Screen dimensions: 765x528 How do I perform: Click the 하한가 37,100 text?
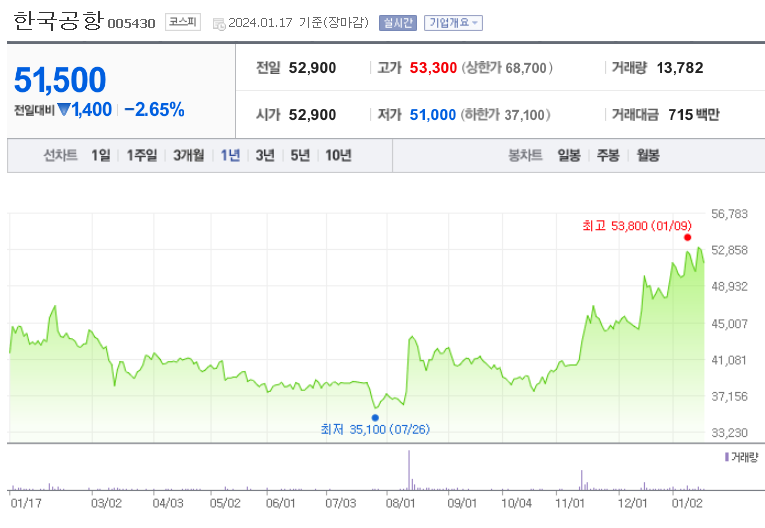506,115
